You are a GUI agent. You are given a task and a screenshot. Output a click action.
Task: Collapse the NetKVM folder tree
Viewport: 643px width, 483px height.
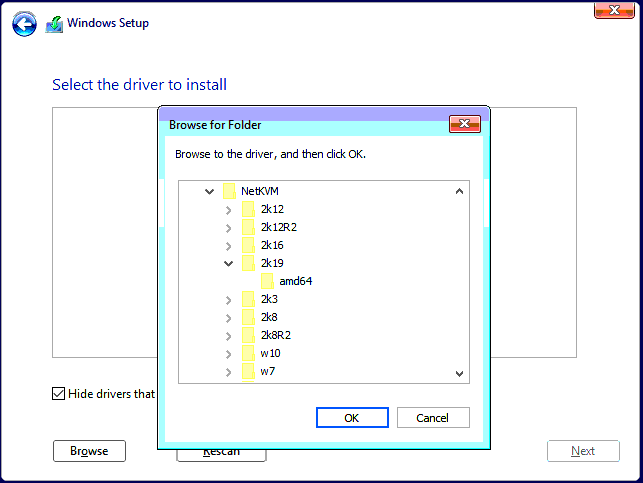coord(210,191)
